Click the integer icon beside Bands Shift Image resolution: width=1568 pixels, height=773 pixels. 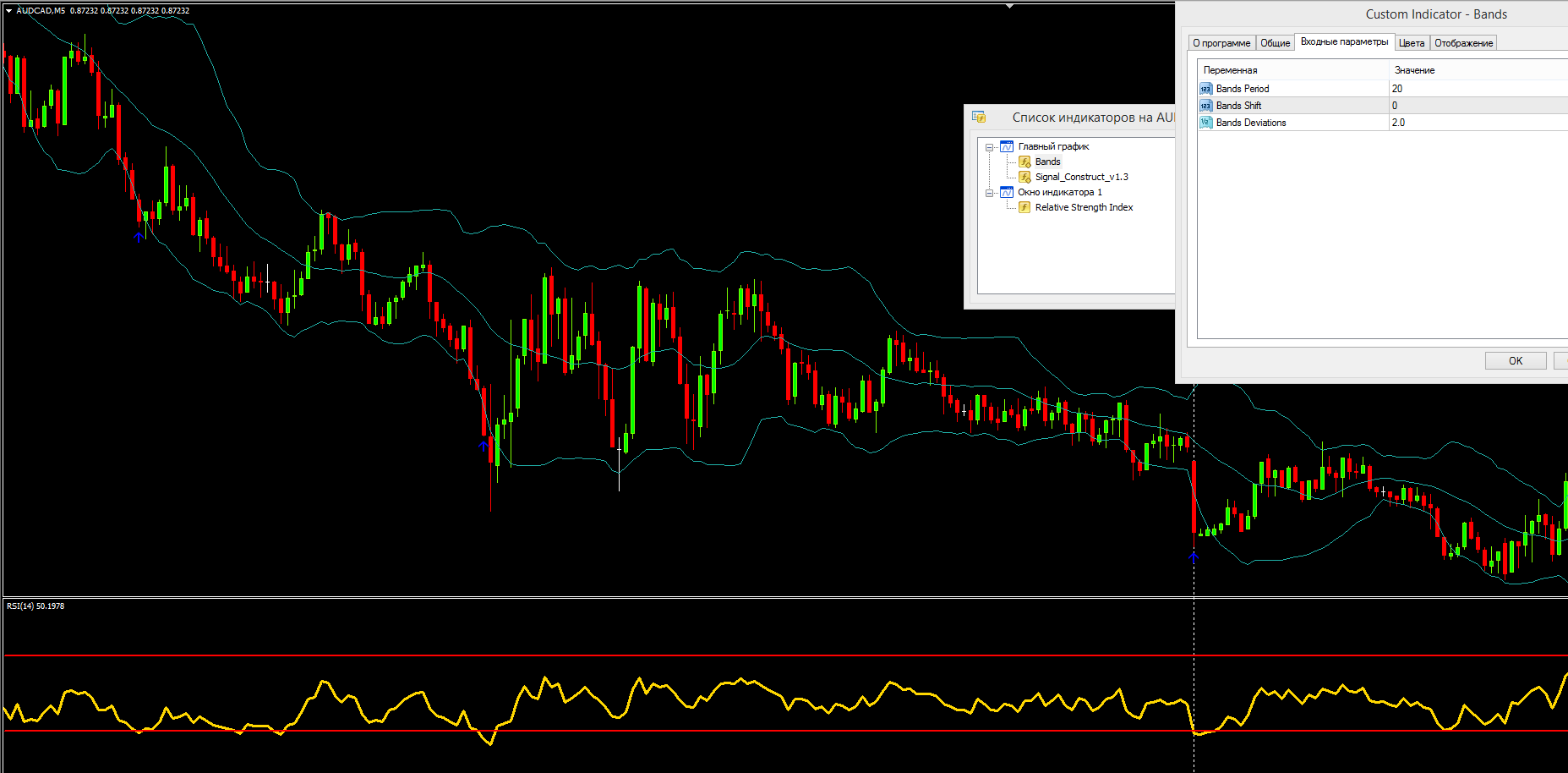(1206, 106)
